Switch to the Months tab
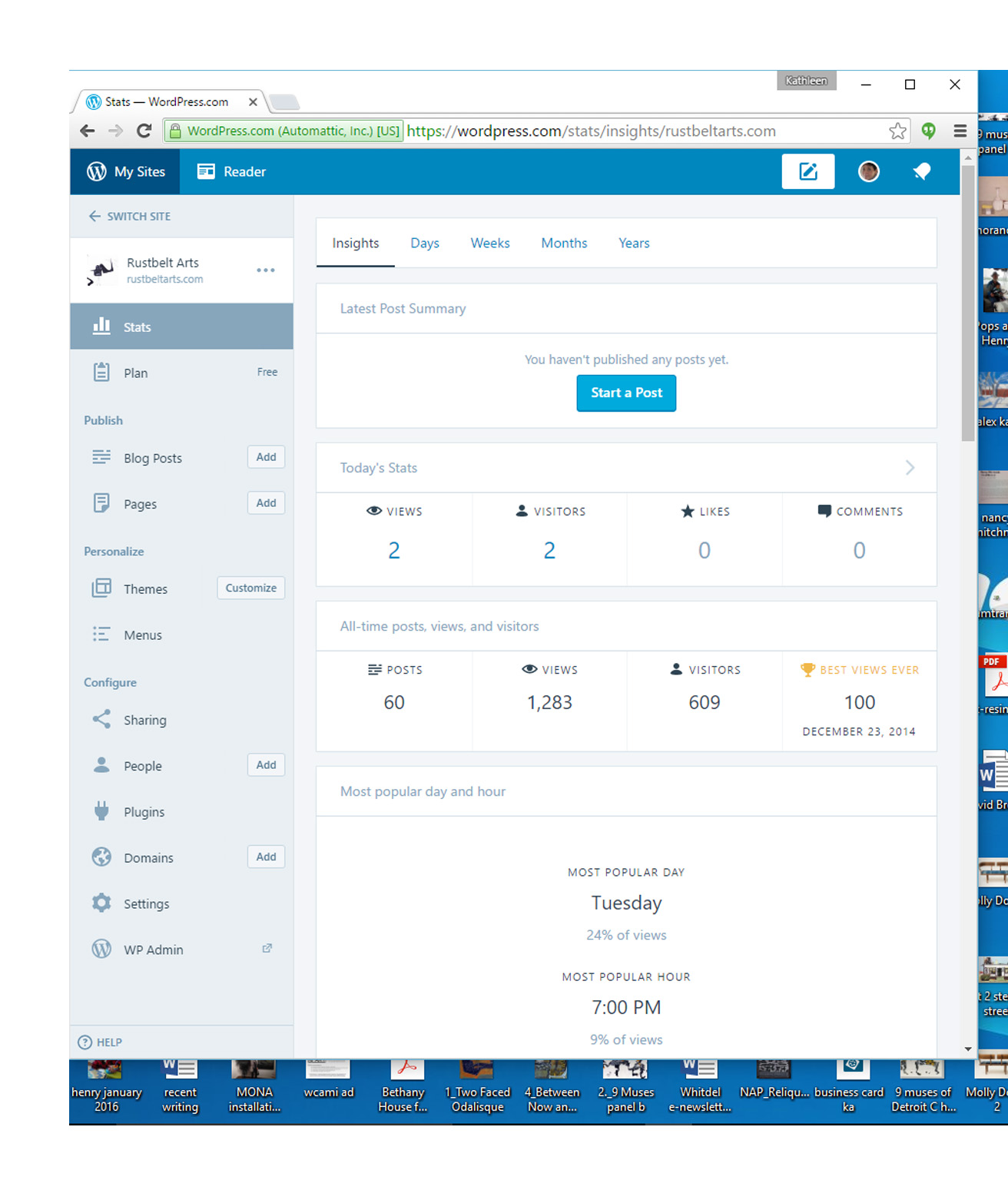This screenshot has height=1180, width=1008. tap(564, 244)
